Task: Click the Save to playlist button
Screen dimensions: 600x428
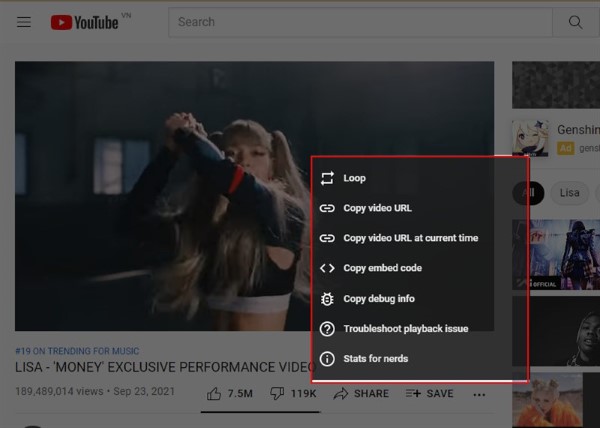Action: point(429,393)
